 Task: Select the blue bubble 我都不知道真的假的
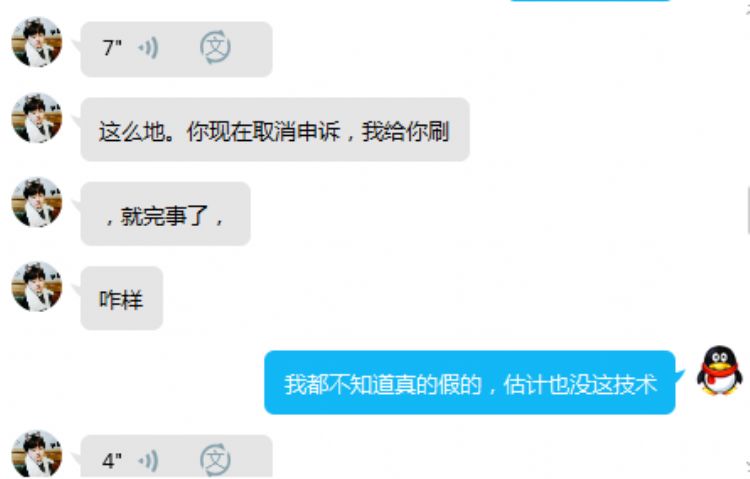pos(470,383)
